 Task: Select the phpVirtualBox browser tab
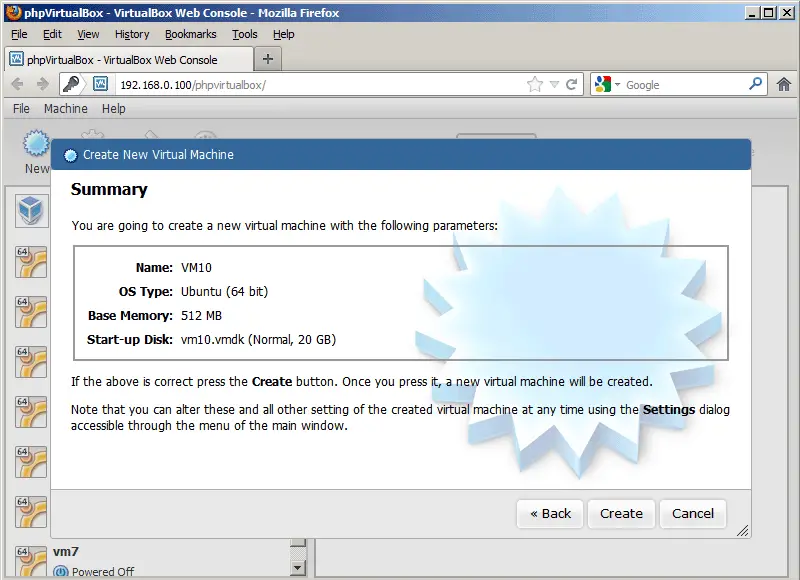coord(129,60)
